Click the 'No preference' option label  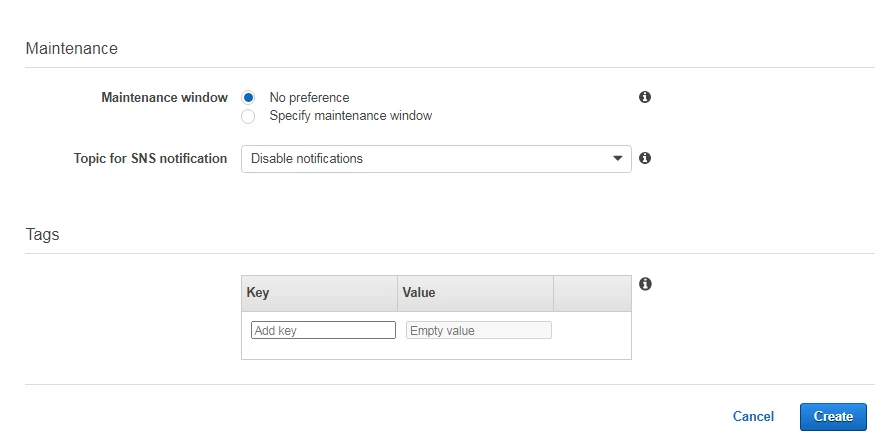tap(309, 98)
